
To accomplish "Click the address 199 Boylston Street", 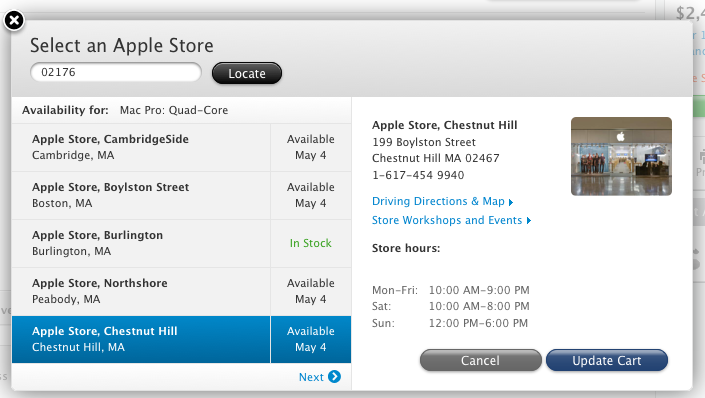I will [424, 142].
